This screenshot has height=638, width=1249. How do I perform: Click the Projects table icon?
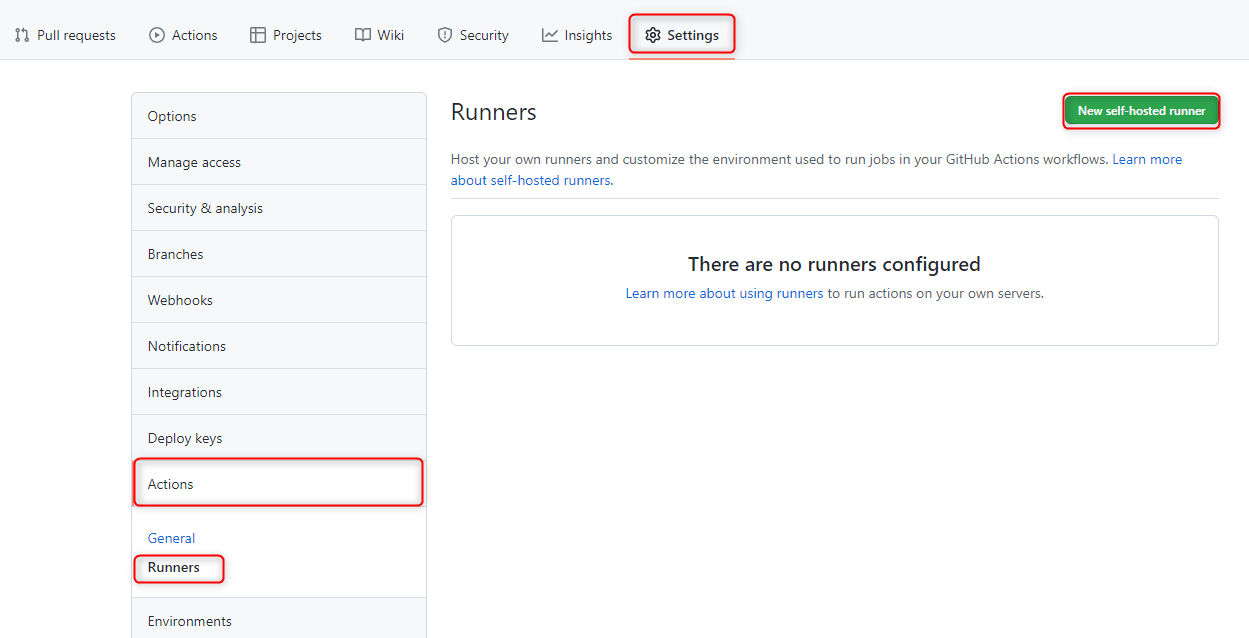click(x=258, y=35)
